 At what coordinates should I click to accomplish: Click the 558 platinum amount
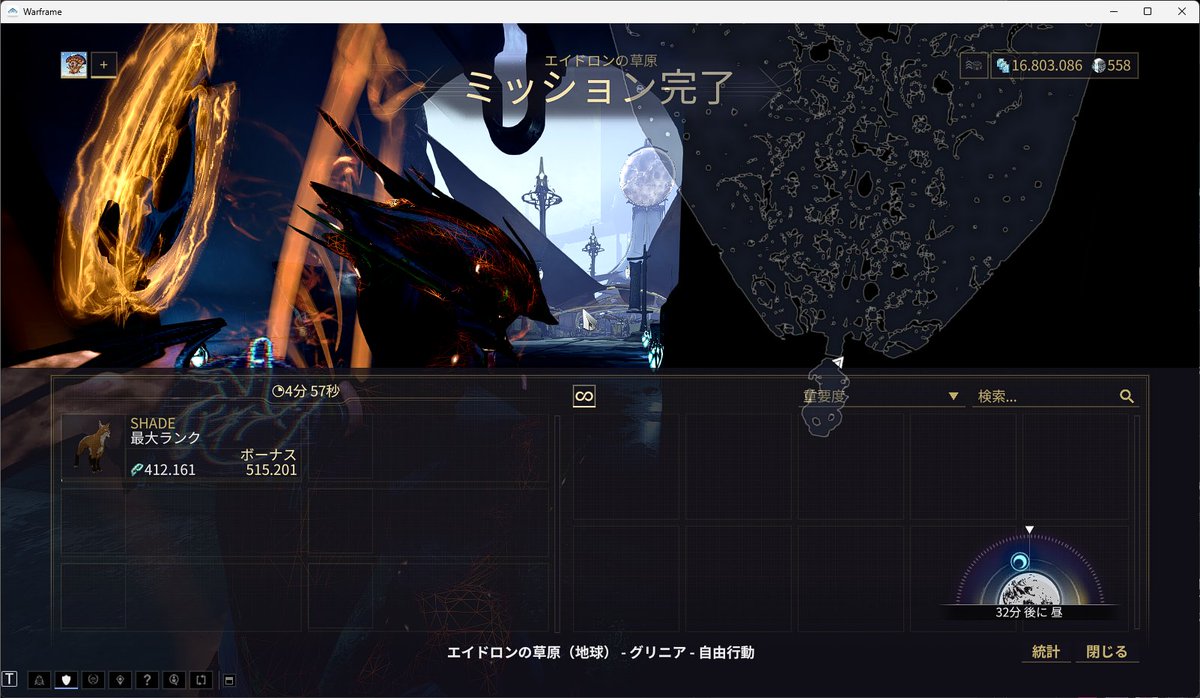(1119, 66)
